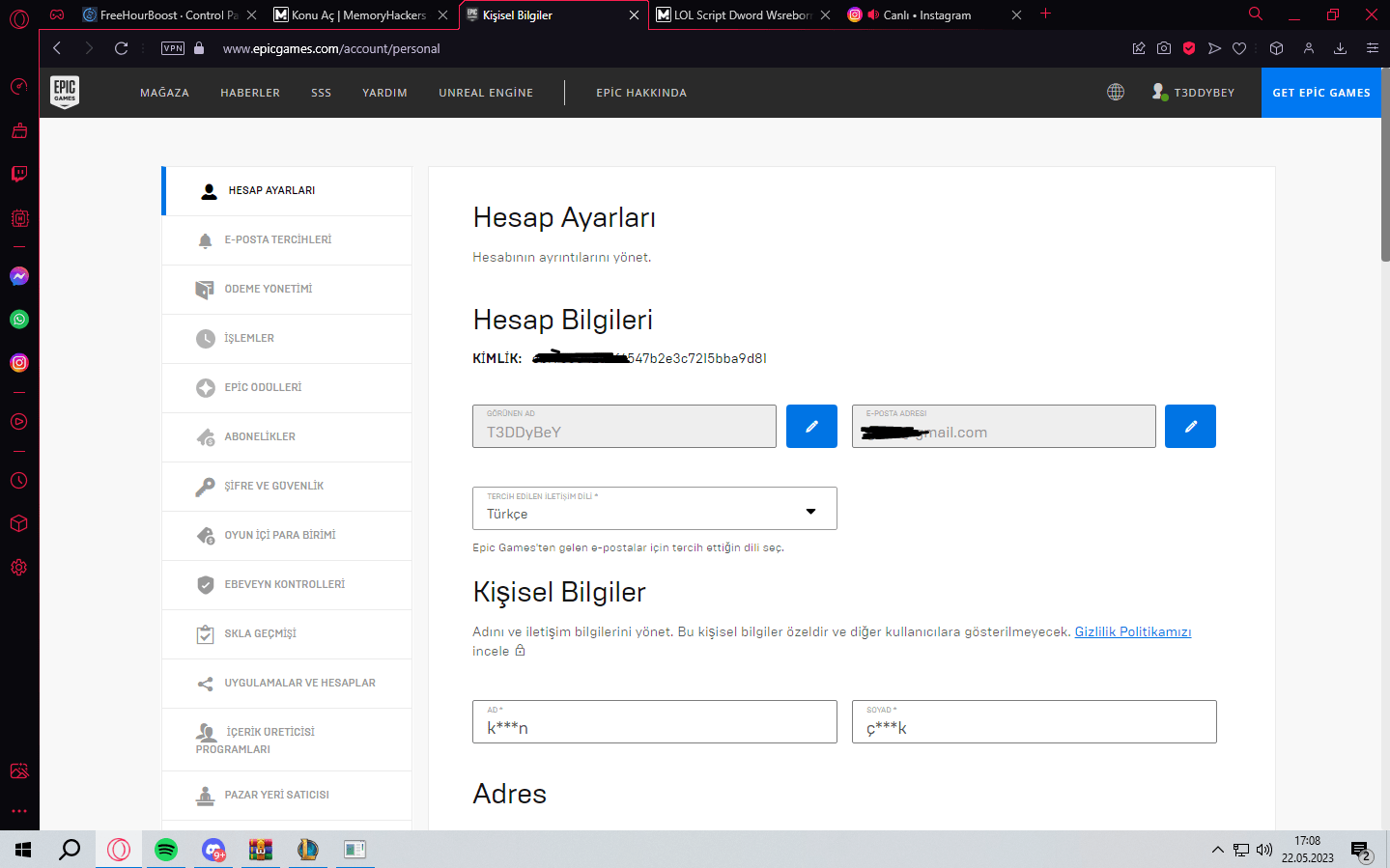The height and width of the screenshot is (868, 1390).
Task: Open a new browser tab
Action: click(x=1045, y=14)
